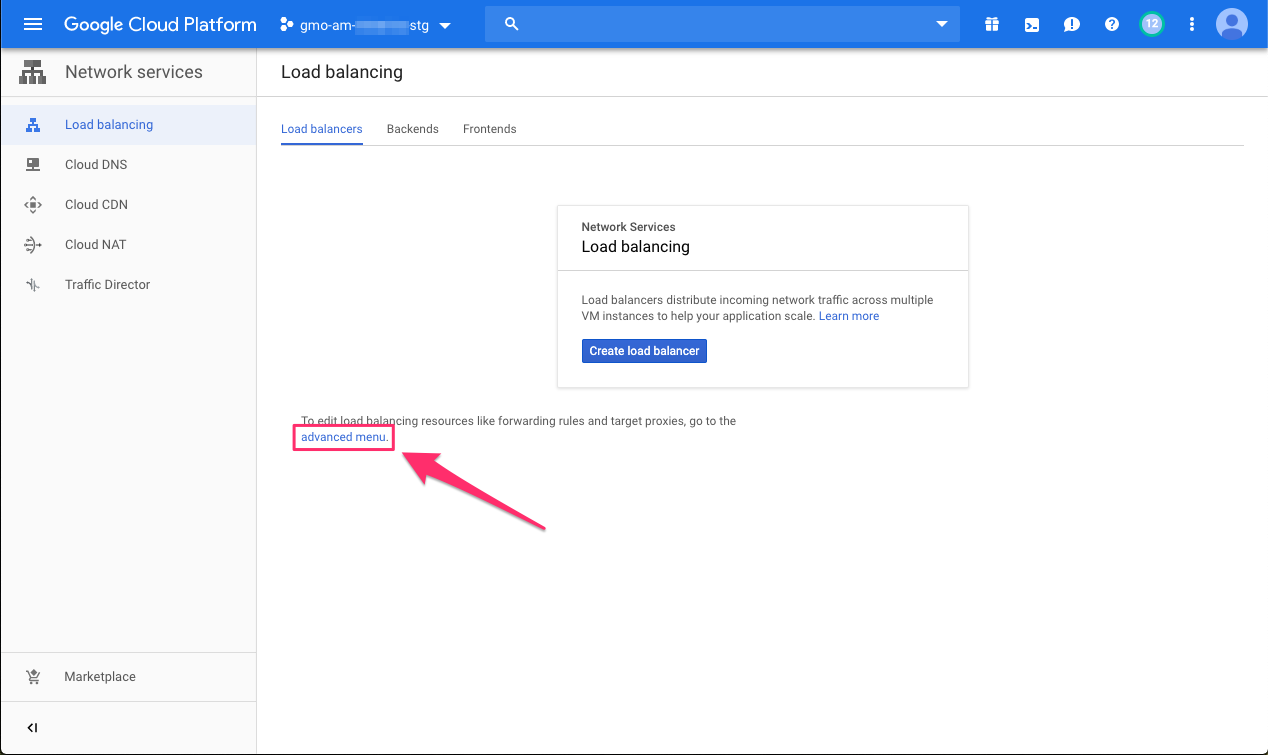Select the Load balancers tab

[x=321, y=129]
